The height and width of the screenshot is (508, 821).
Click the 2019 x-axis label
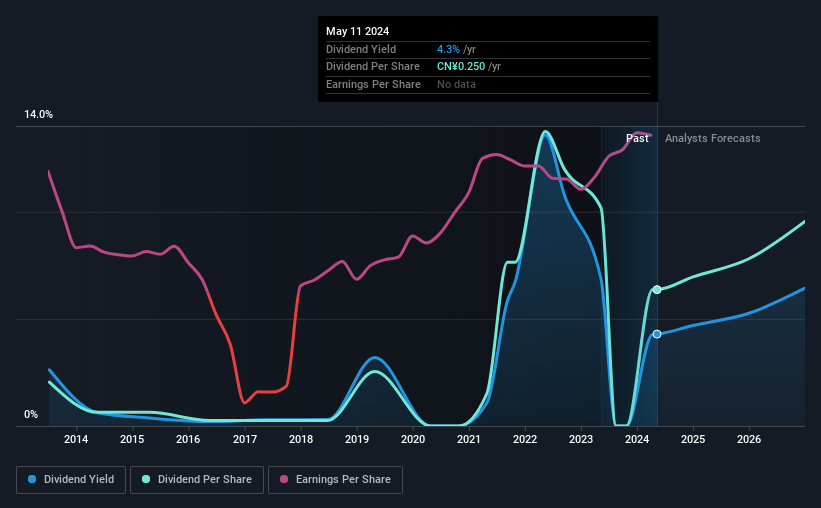click(357, 439)
